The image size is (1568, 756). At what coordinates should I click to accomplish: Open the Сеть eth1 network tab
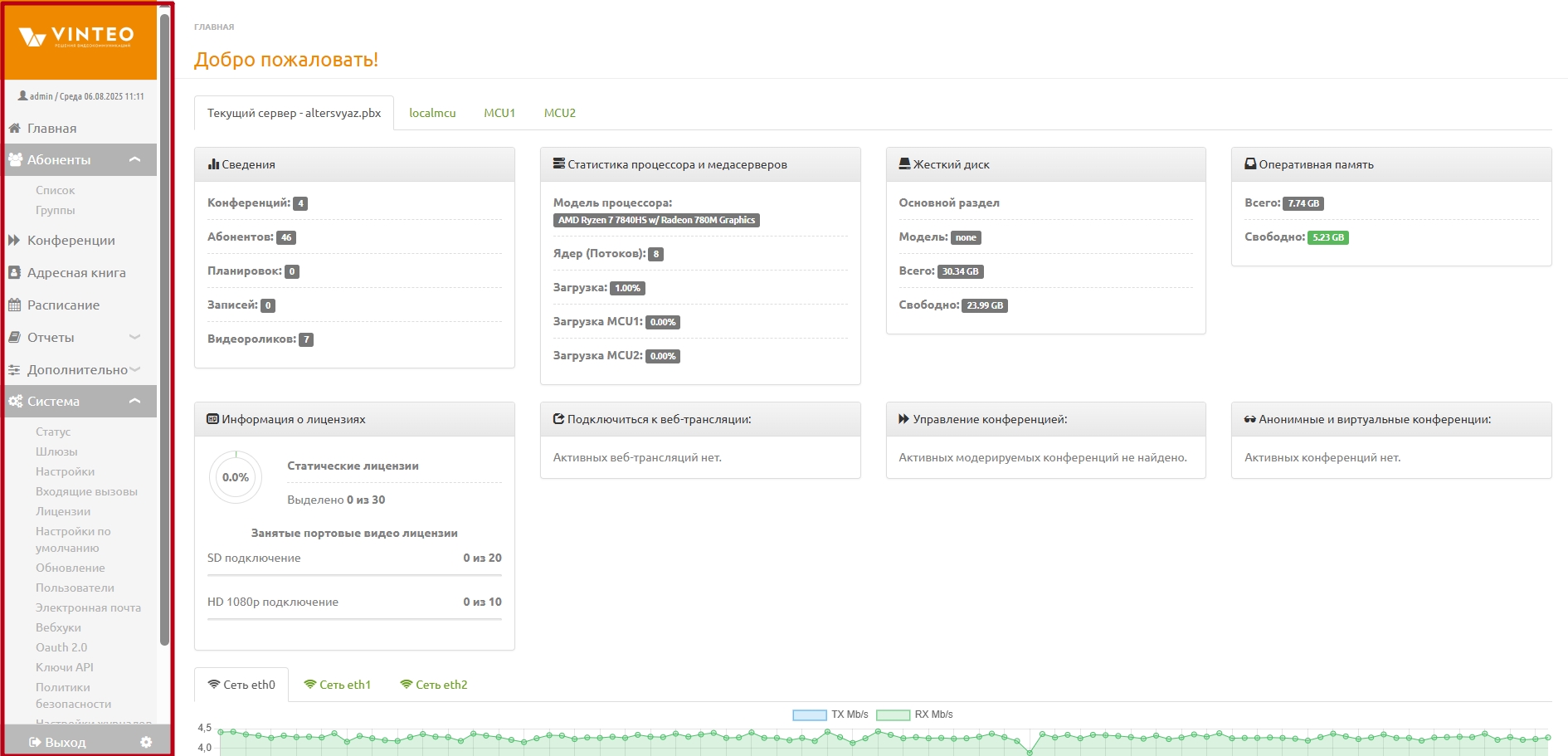click(338, 685)
